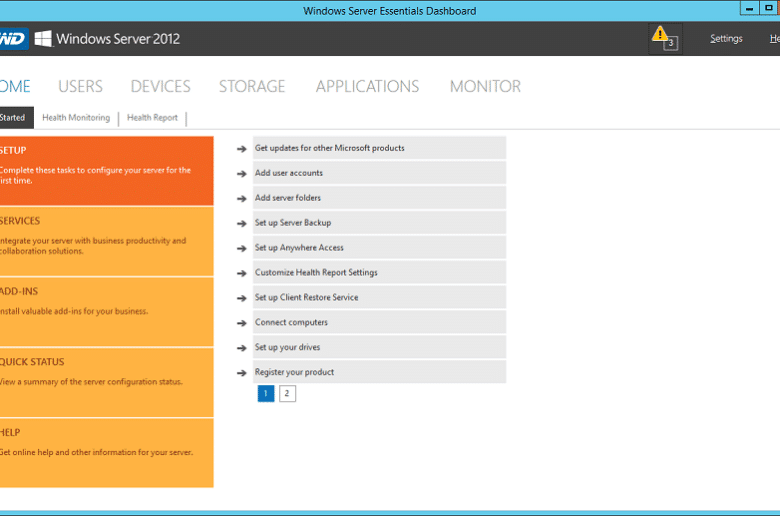780x516 pixels.
Task: Open the HOME section
Action: point(15,87)
